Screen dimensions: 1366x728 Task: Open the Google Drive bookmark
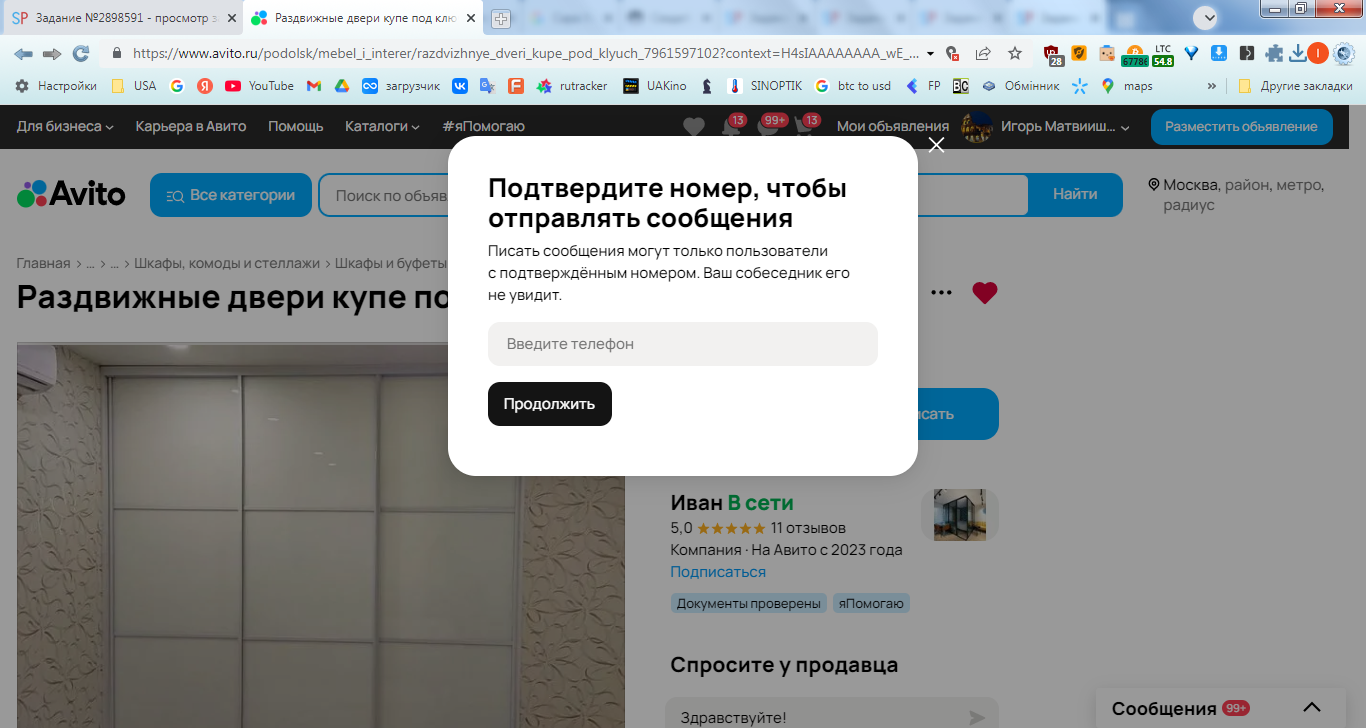pos(342,86)
